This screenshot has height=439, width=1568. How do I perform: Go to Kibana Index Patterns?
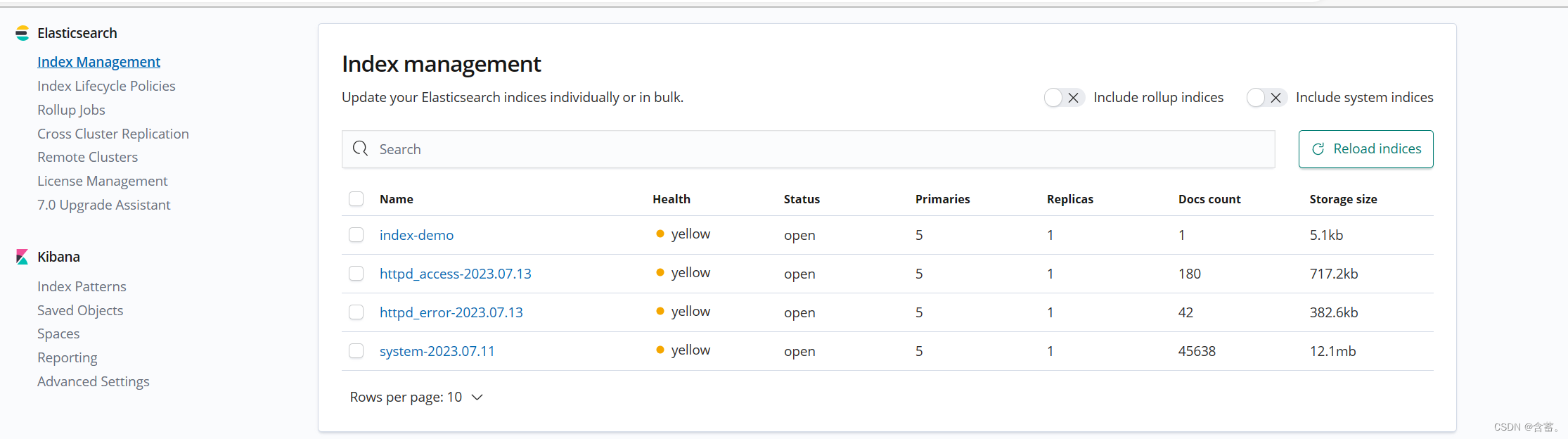82,286
